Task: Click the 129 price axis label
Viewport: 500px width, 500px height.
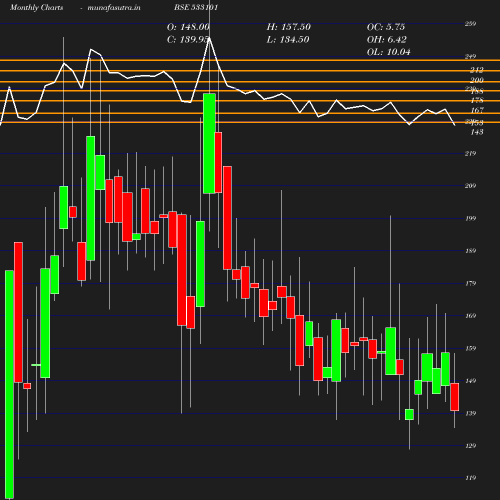Action: point(470,446)
